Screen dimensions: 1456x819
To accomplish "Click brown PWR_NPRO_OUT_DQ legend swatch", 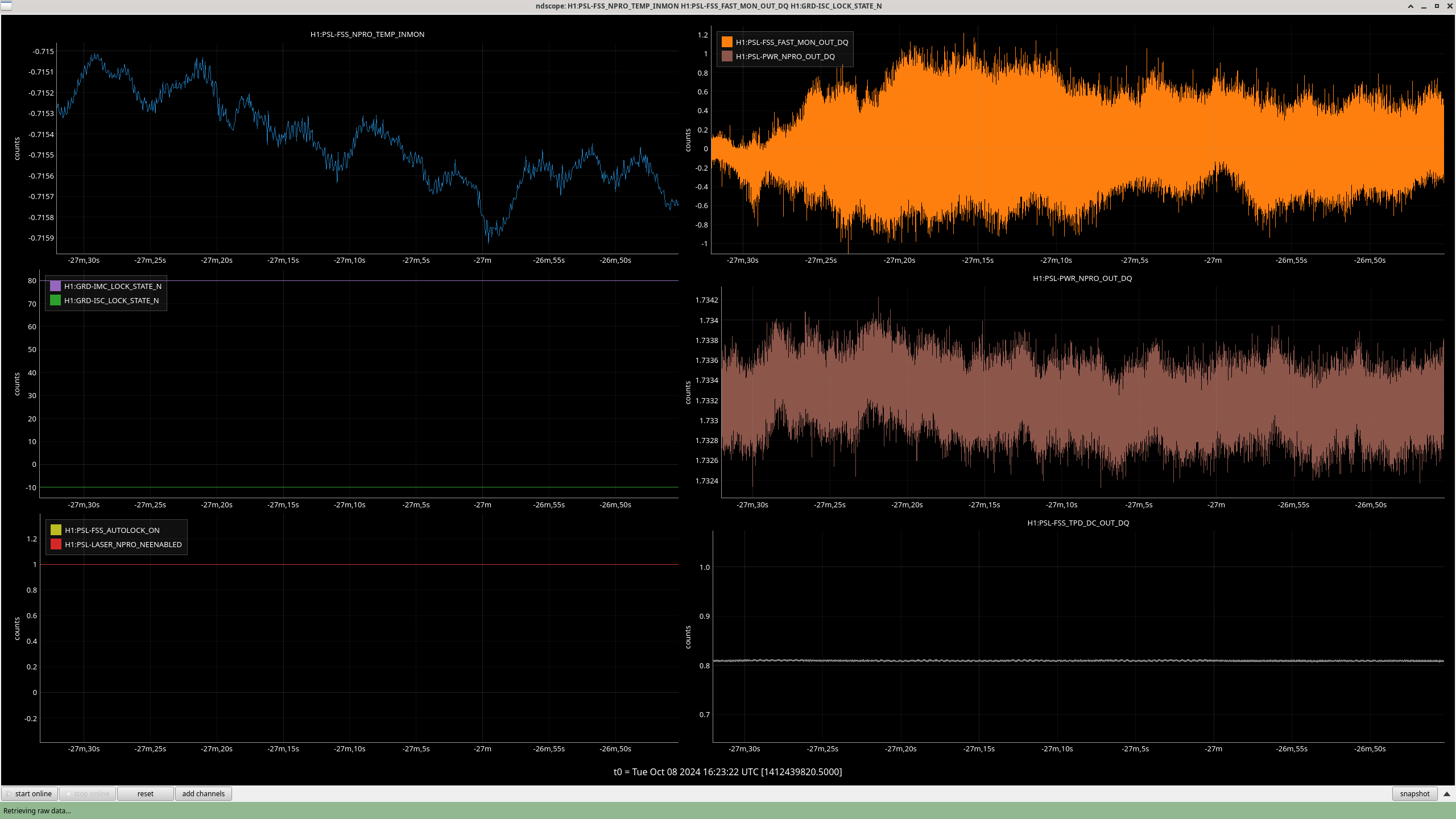I will (727, 56).
